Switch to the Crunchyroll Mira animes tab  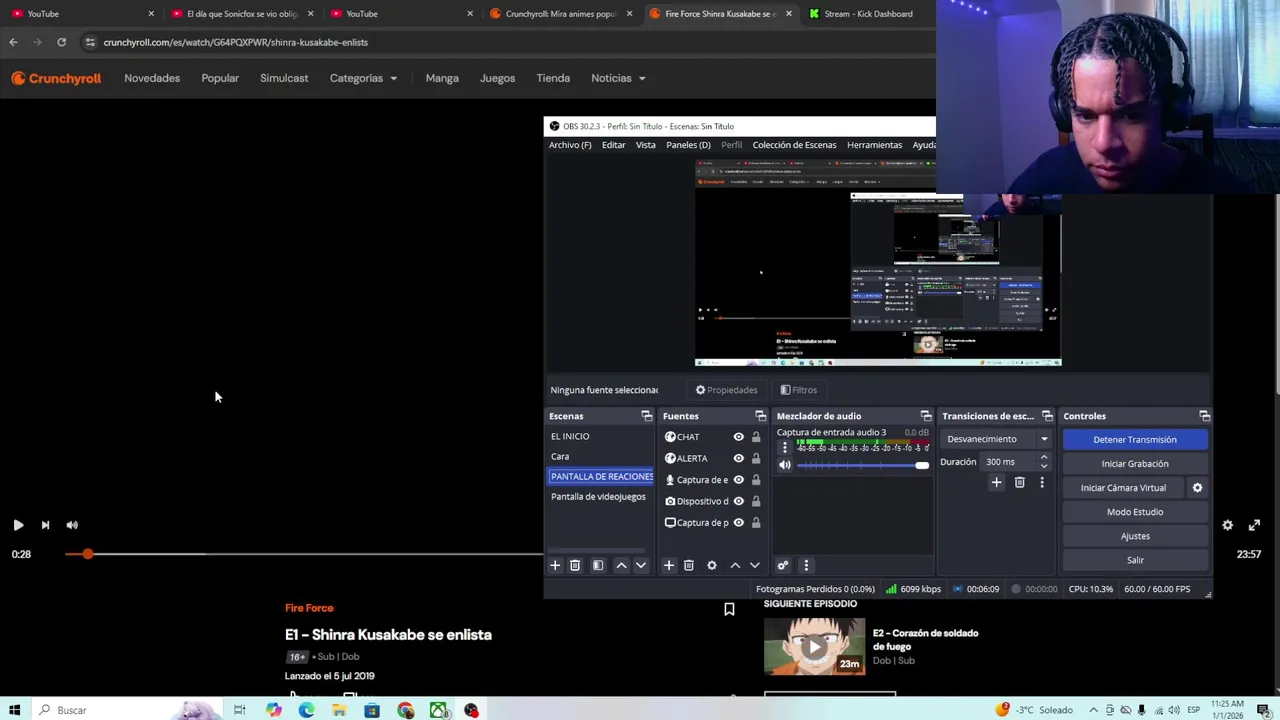[560, 14]
